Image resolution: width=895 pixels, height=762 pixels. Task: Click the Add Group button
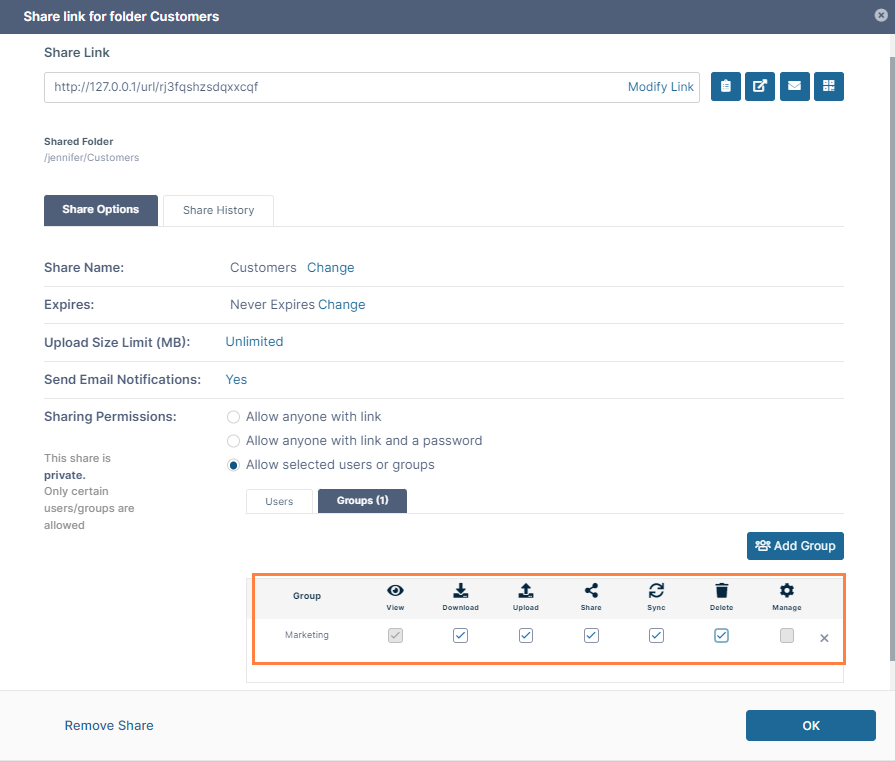[795, 546]
